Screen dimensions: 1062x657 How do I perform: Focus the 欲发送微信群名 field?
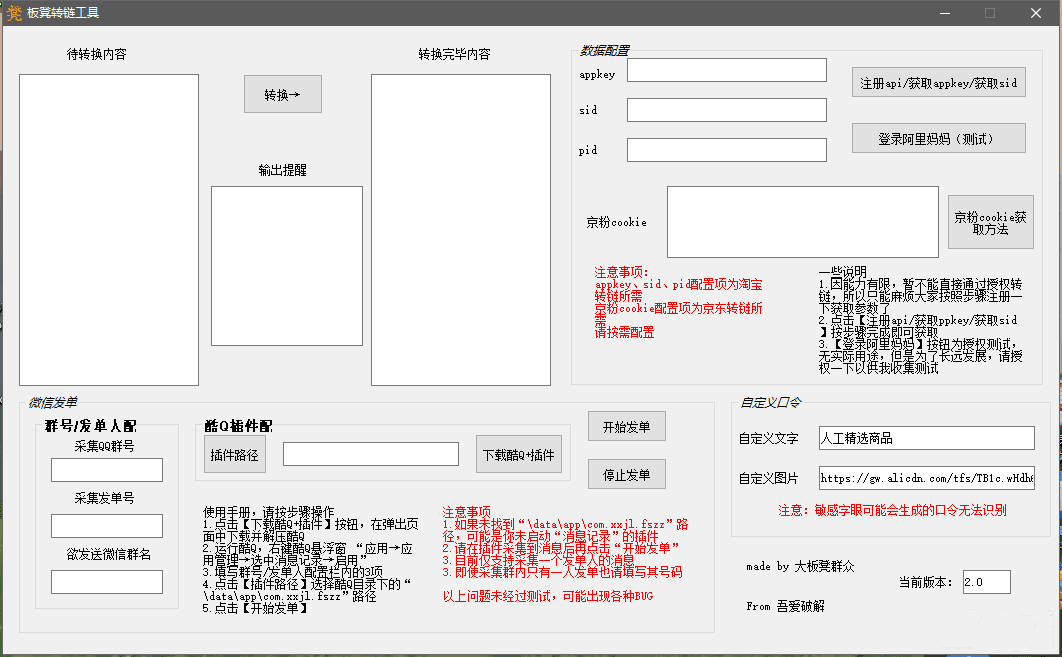tap(107, 582)
